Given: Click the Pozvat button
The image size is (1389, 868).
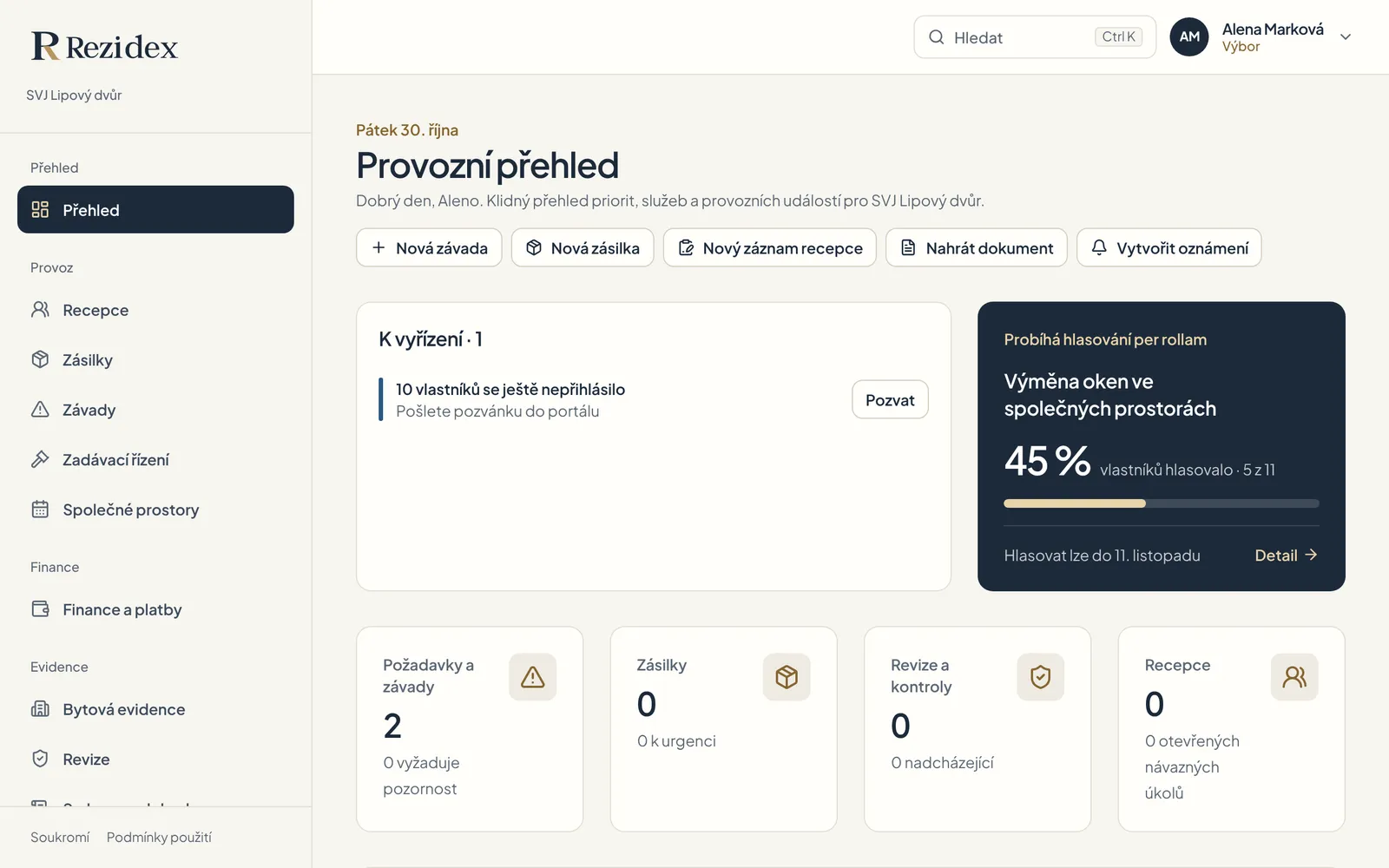Looking at the screenshot, I should click(x=890, y=400).
